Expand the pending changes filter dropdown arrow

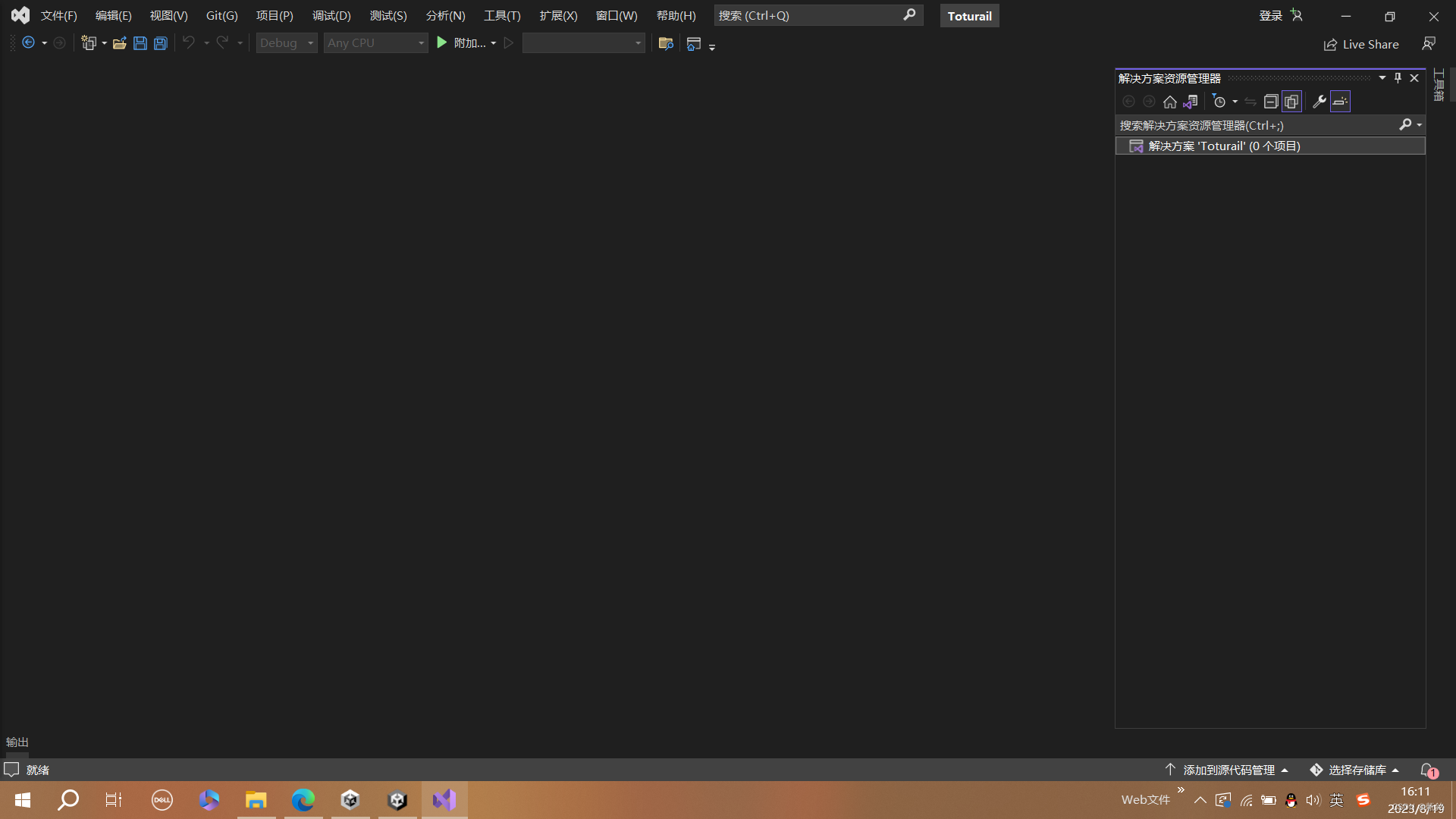point(1235,102)
